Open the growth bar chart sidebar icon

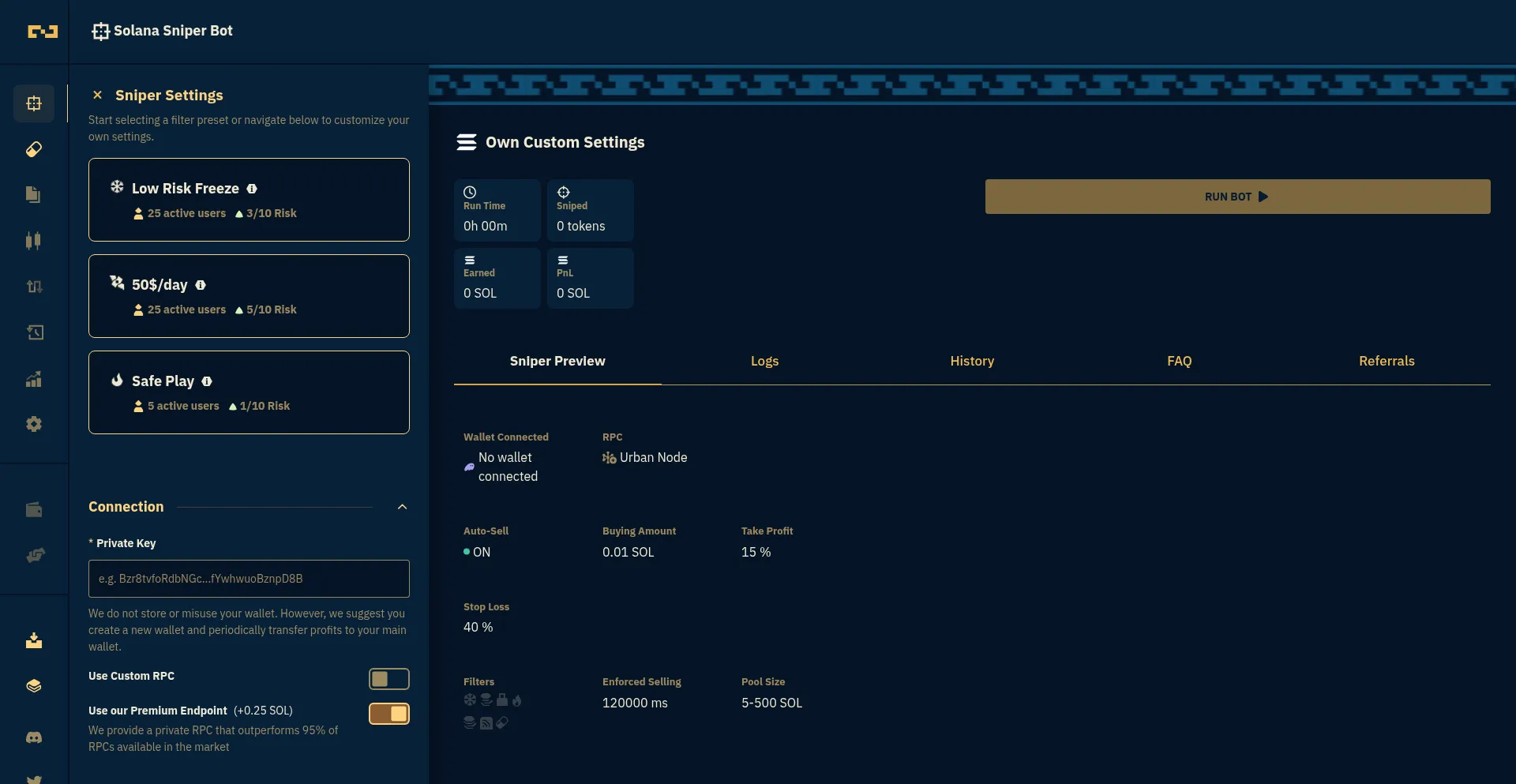34,379
